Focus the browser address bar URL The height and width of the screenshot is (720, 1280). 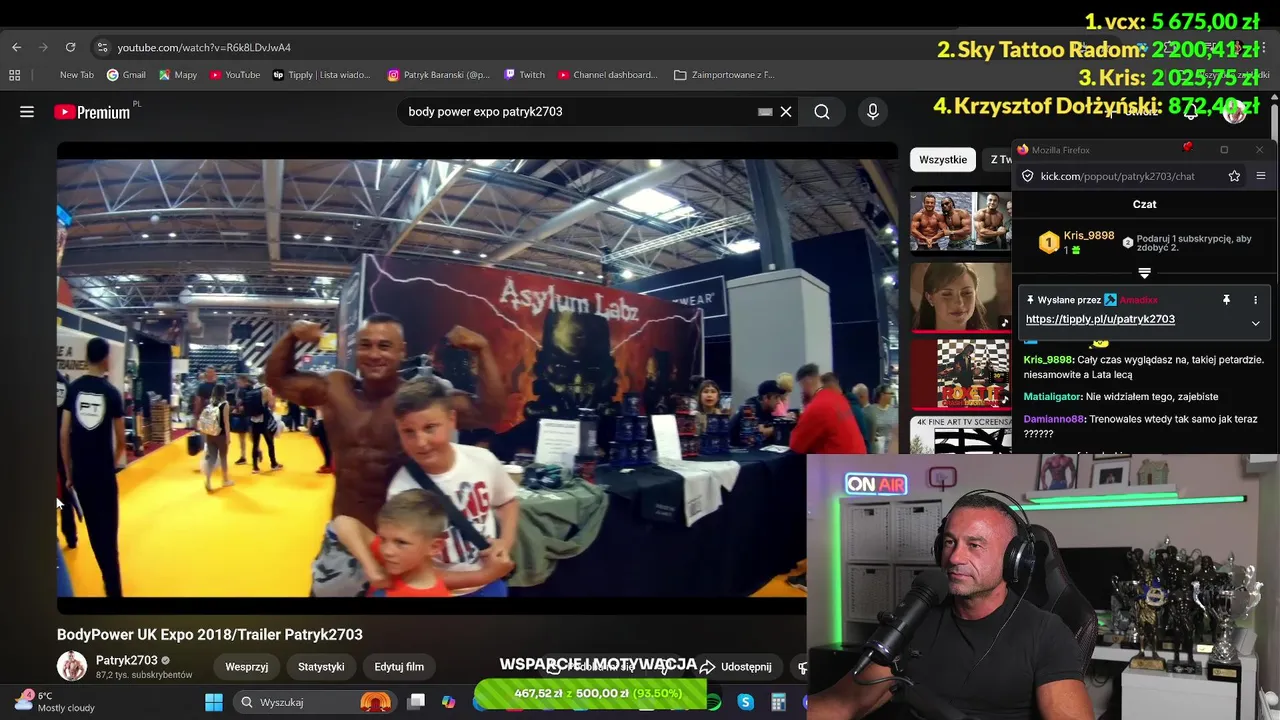(x=204, y=47)
